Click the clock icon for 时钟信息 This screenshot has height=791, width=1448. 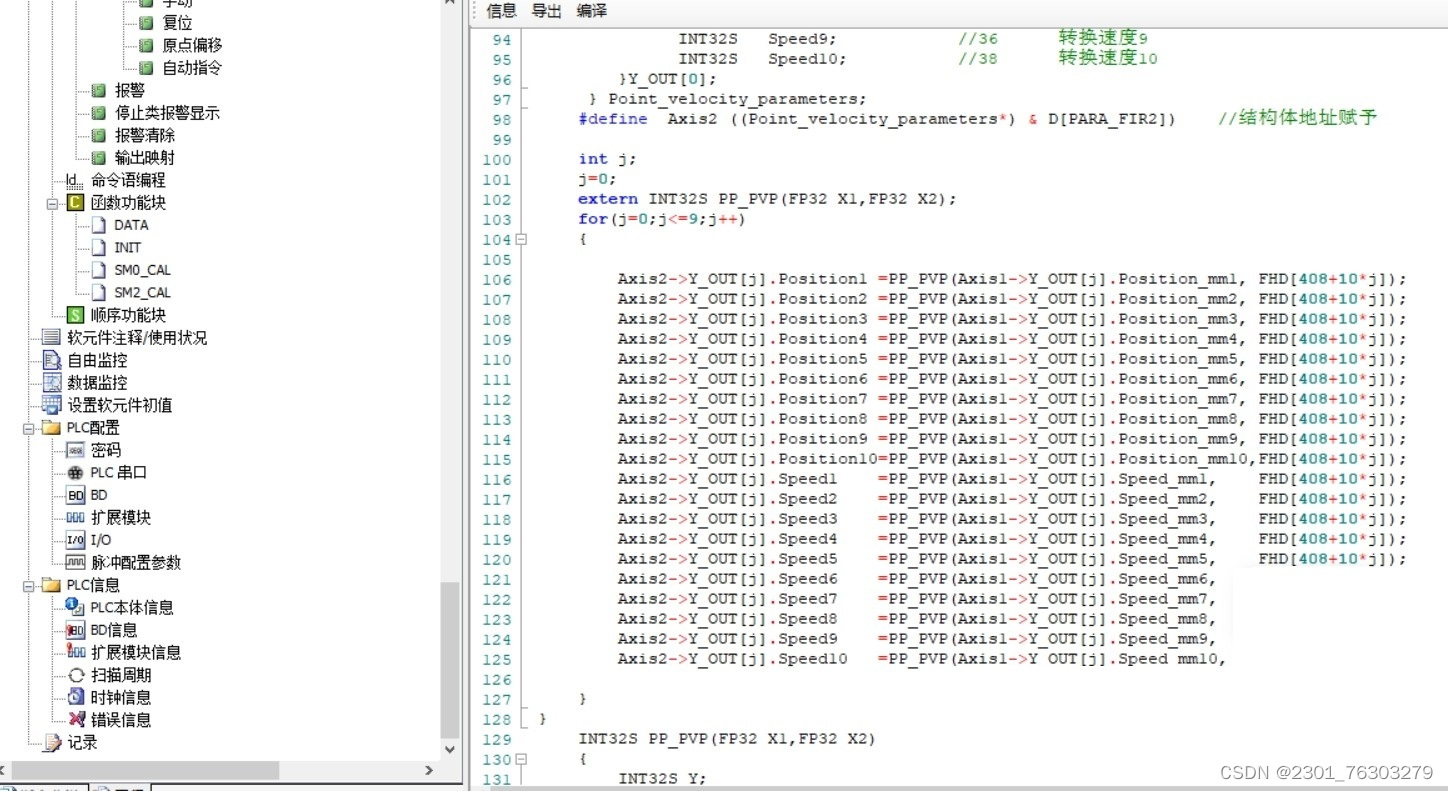[x=76, y=697]
